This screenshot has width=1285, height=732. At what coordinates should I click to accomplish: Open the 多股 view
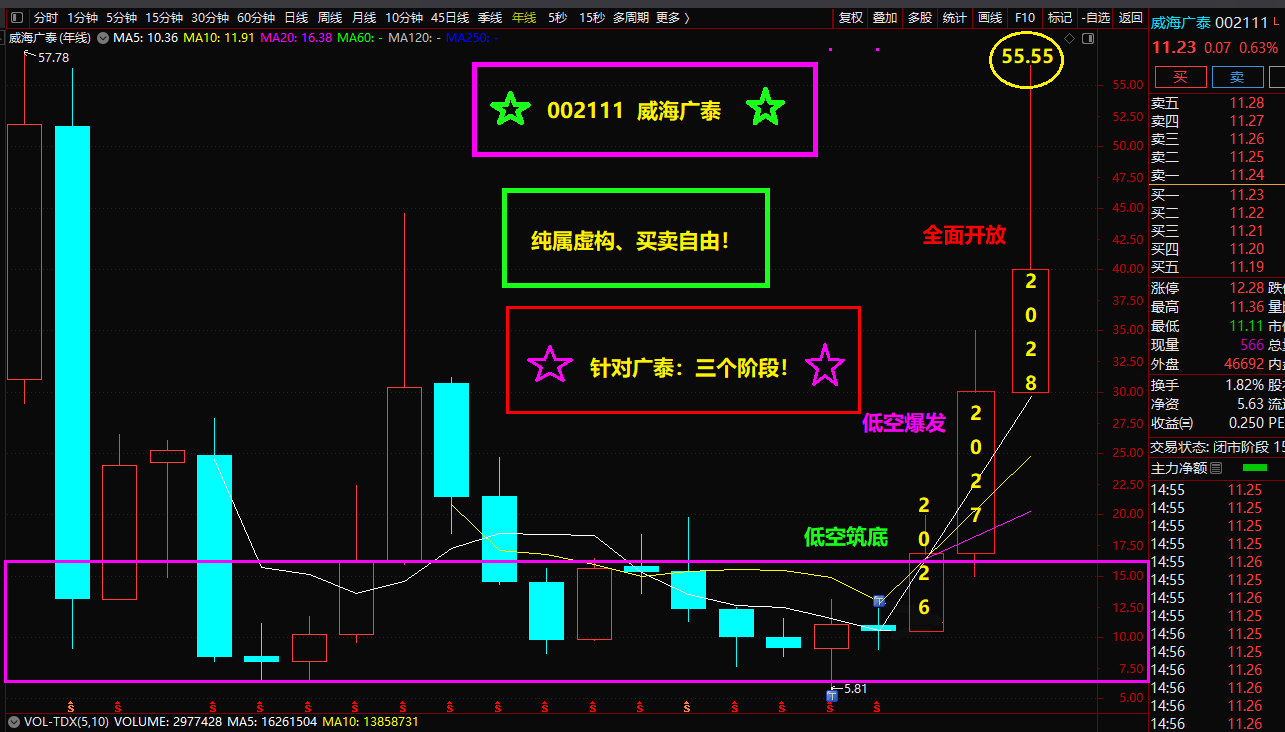tap(920, 18)
